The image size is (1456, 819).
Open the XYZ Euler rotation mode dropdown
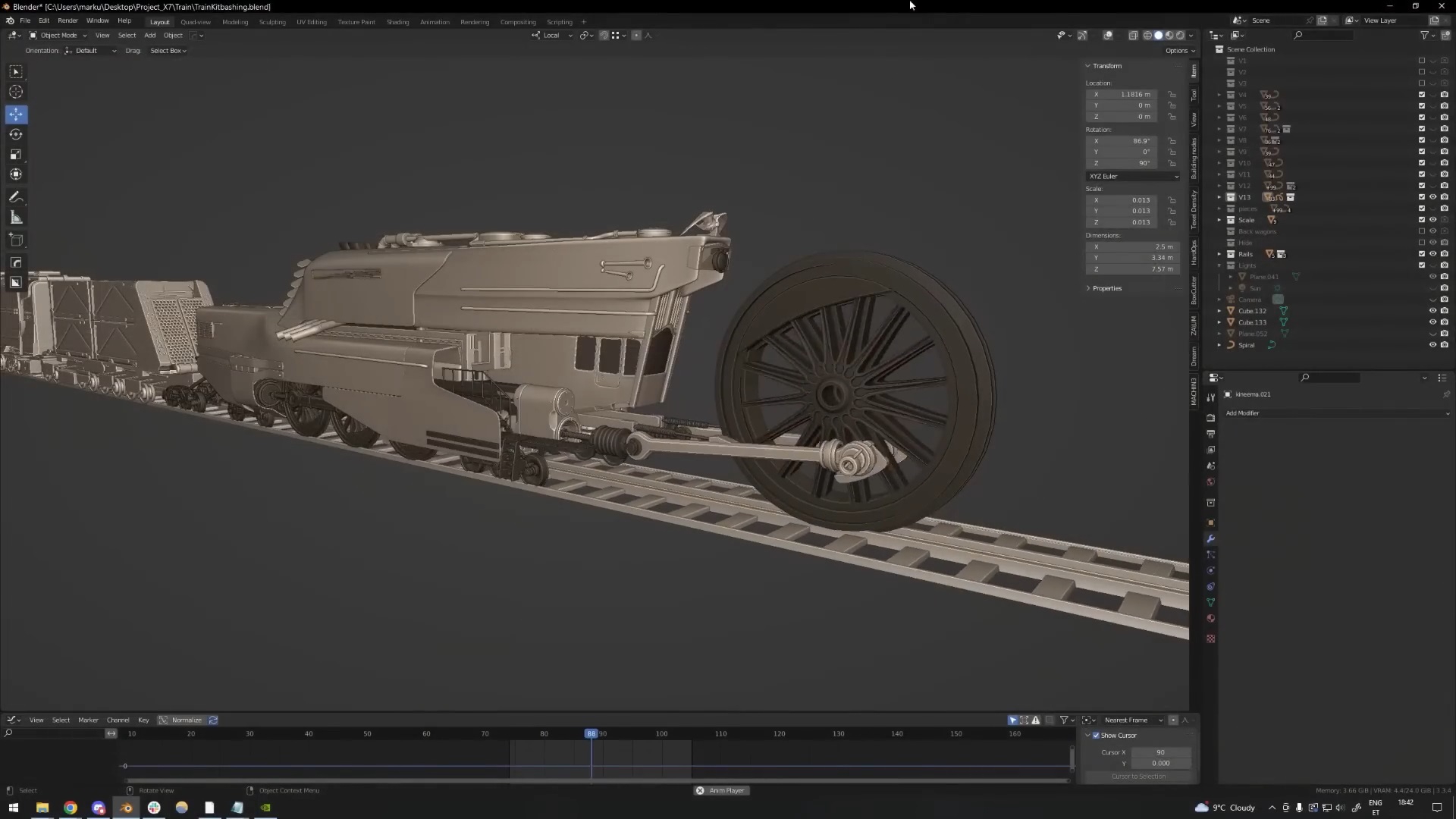(x=1133, y=176)
